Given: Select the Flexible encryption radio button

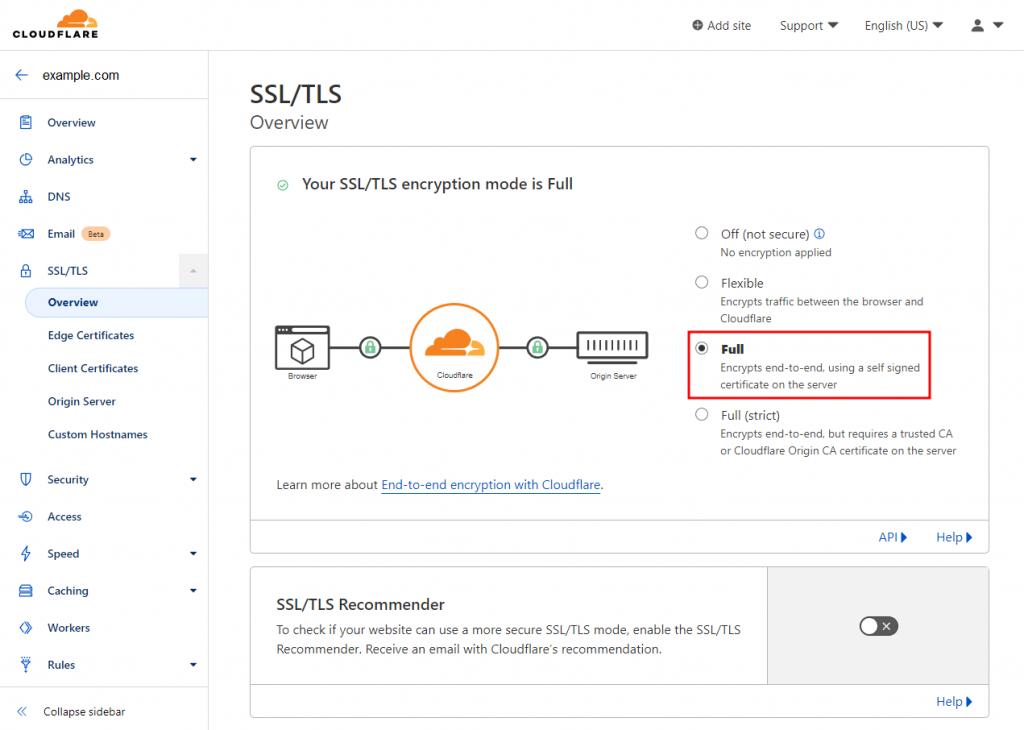Looking at the screenshot, I should pyautogui.click(x=702, y=283).
